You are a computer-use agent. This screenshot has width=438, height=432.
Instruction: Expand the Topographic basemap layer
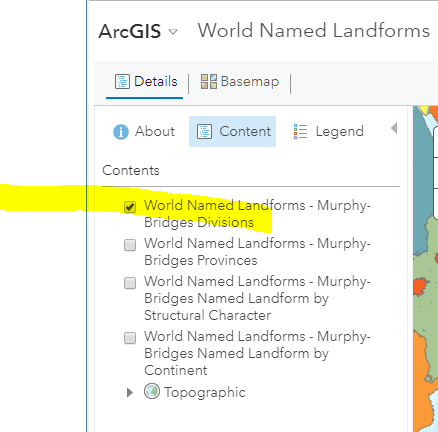[x=130, y=392]
